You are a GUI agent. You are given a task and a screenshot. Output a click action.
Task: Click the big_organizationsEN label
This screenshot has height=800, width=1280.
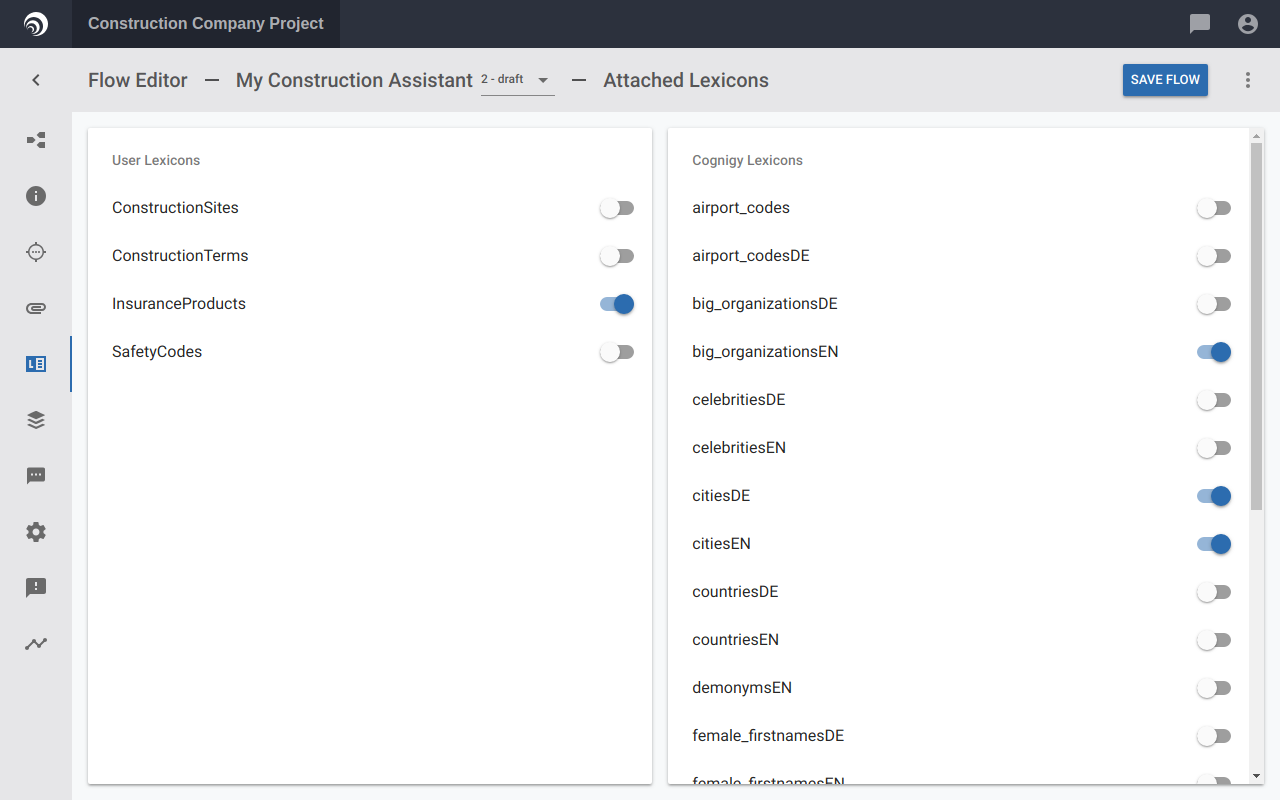click(x=765, y=352)
